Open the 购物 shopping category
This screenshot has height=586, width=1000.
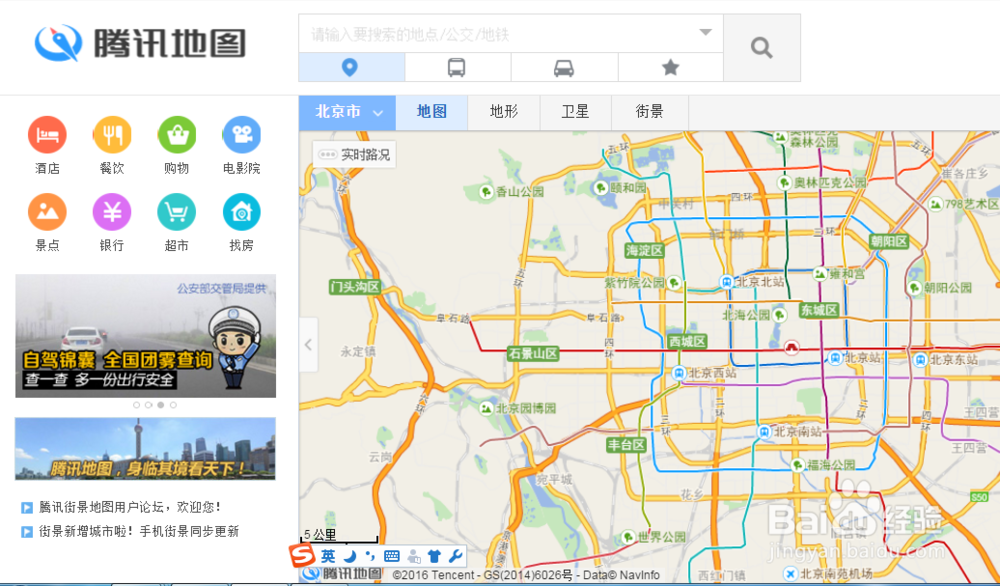coord(177,135)
